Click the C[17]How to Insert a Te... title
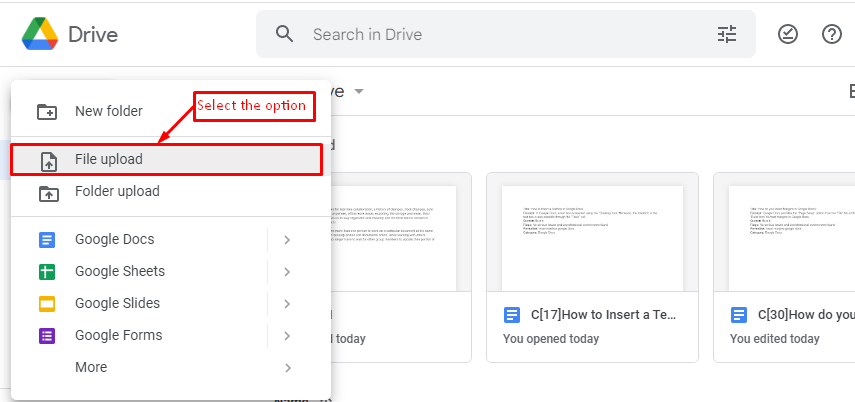Image resolution: width=855 pixels, height=402 pixels. [x=605, y=315]
